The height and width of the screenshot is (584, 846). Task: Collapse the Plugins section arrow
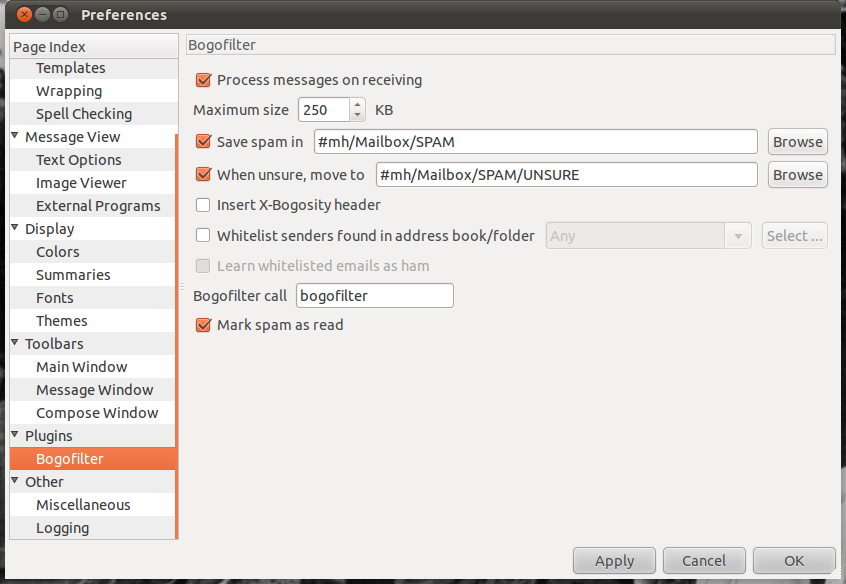pos(16,436)
